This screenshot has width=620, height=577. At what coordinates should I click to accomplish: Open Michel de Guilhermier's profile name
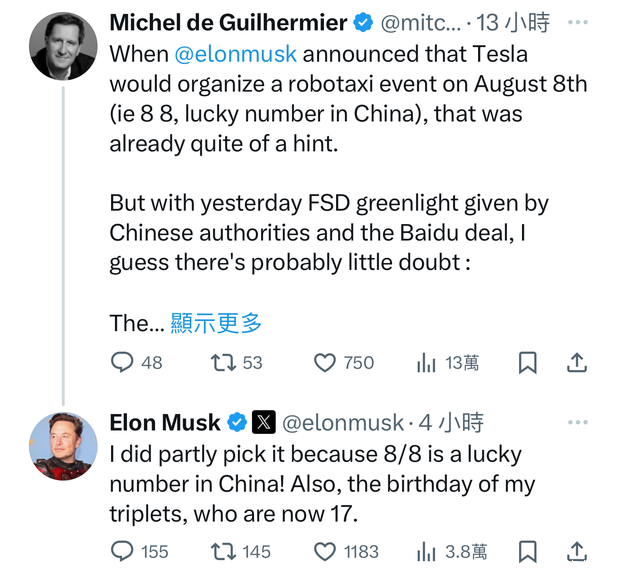pyautogui.click(x=228, y=22)
